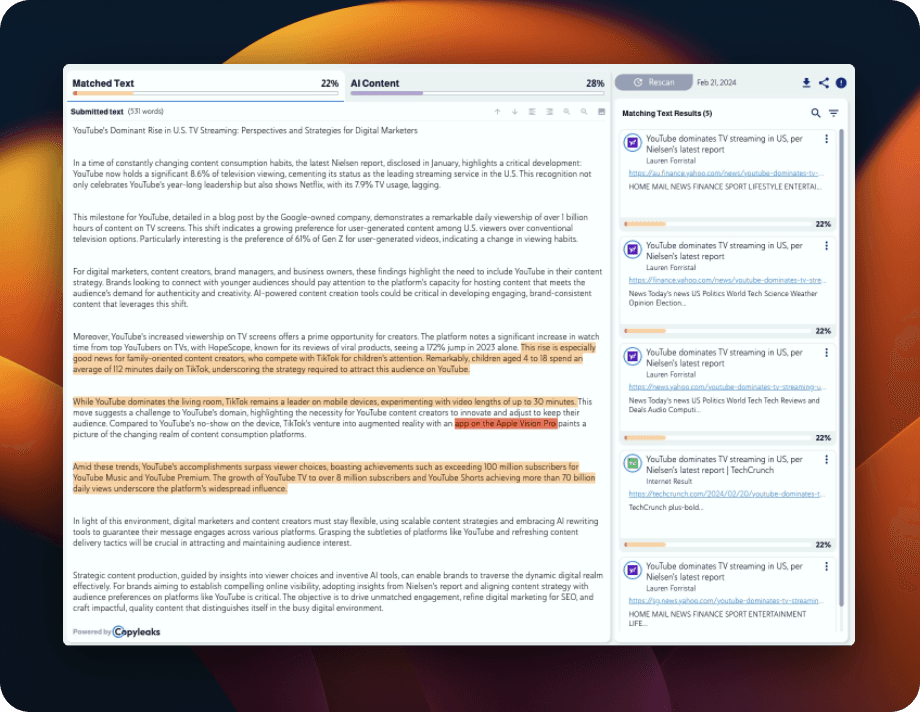Image resolution: width=920 pixels, height=712 pixels.
Task: Click the left text alignment icon
Action: pyautogui.click(x=532, y=112)
